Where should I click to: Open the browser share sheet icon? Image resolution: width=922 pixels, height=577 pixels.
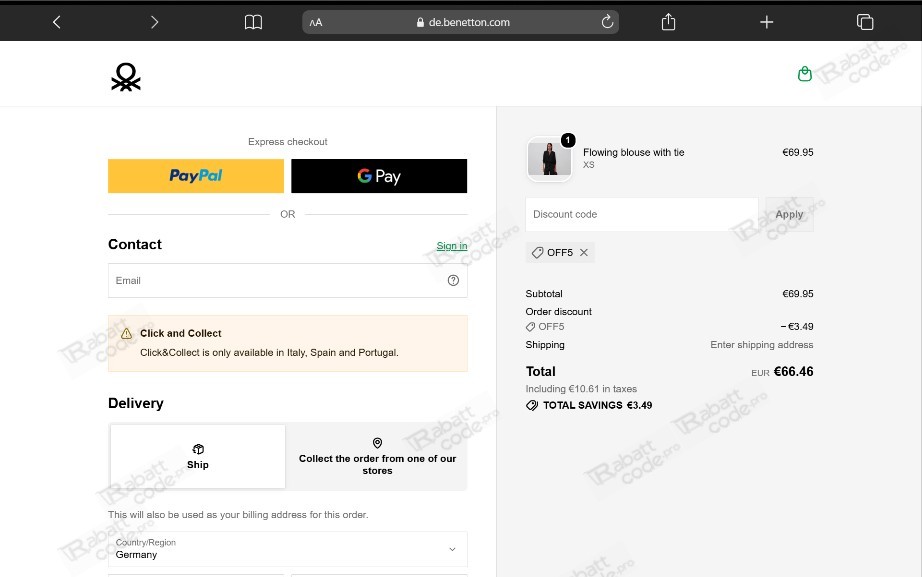(668, 22)
